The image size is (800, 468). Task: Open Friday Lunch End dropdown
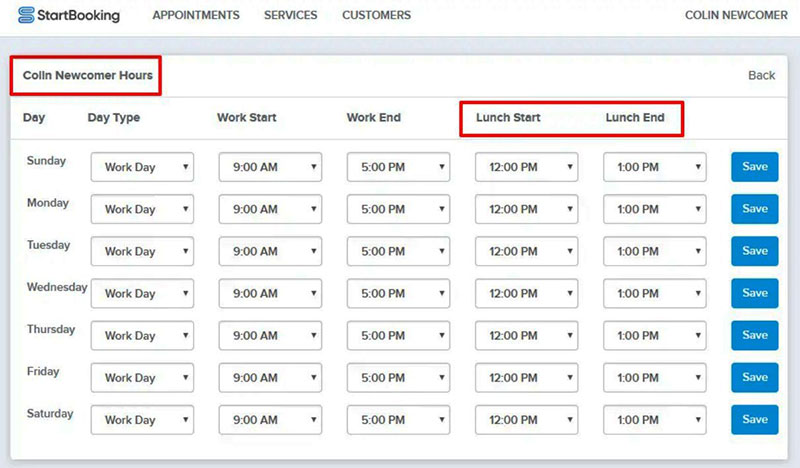pos(655,378)
